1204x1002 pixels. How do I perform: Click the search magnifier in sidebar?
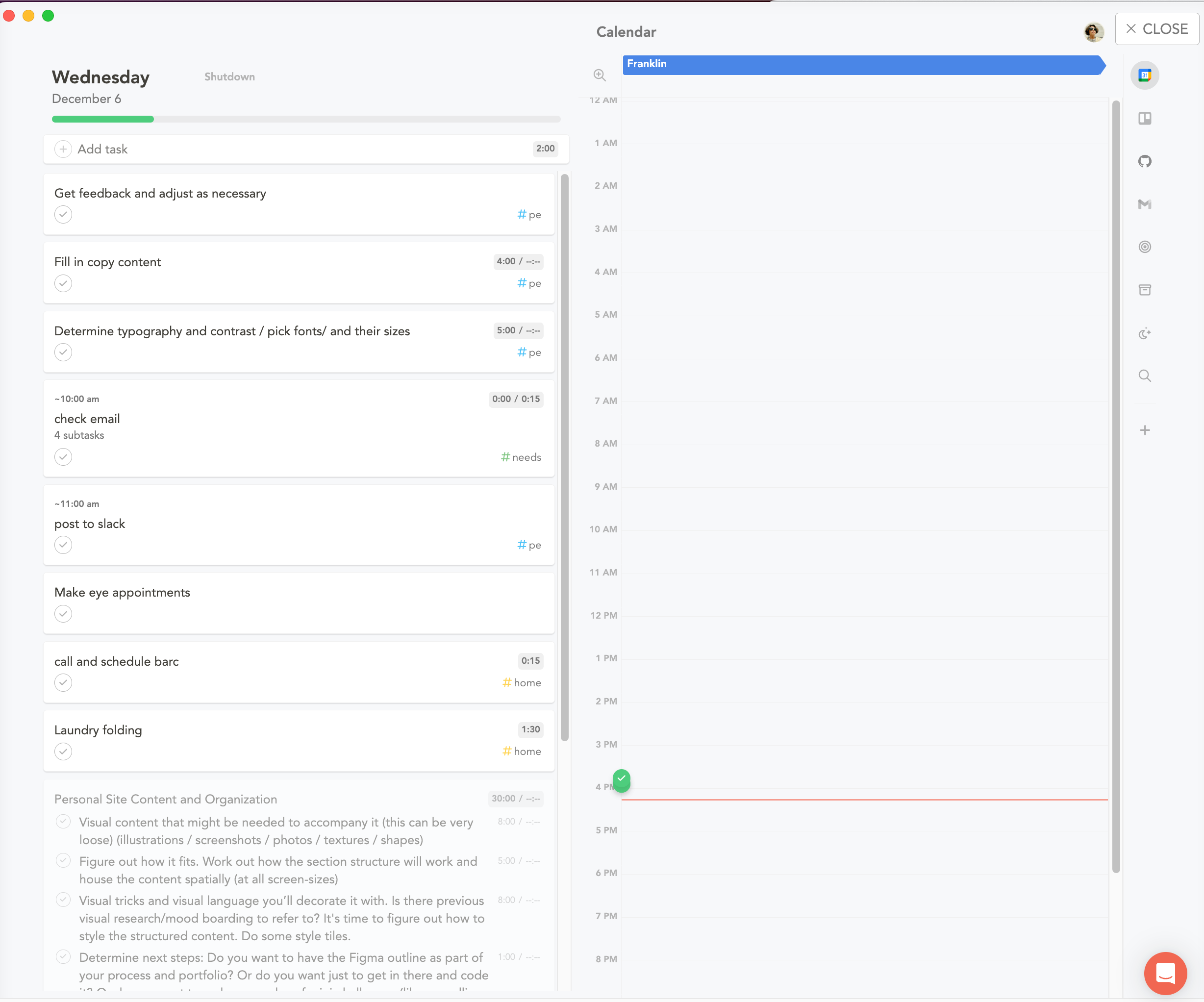[x=1144, y=376]
